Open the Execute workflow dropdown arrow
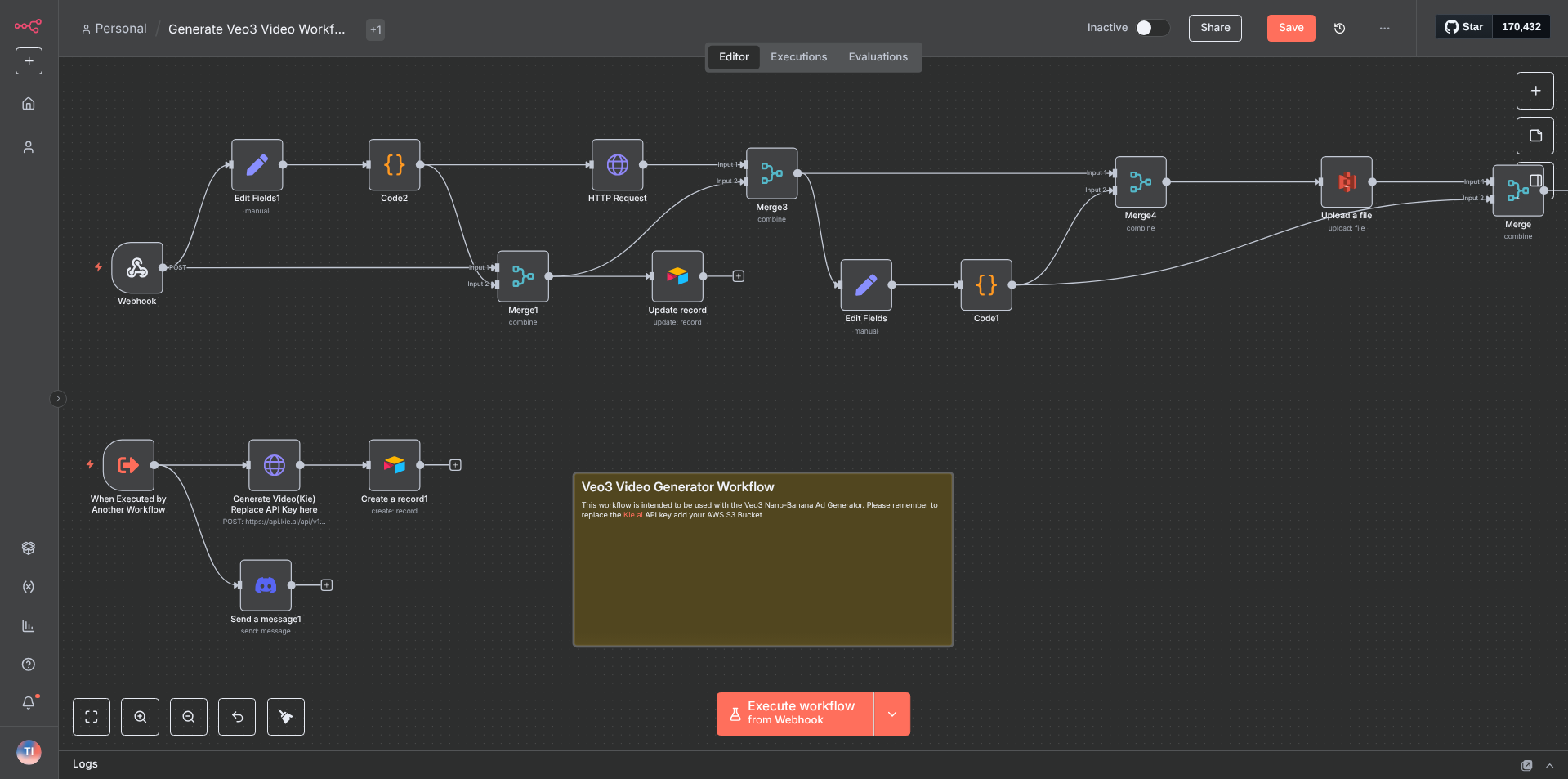This screenshot has width=1568, height=779. pyautogui.click(x=892, y=714)
